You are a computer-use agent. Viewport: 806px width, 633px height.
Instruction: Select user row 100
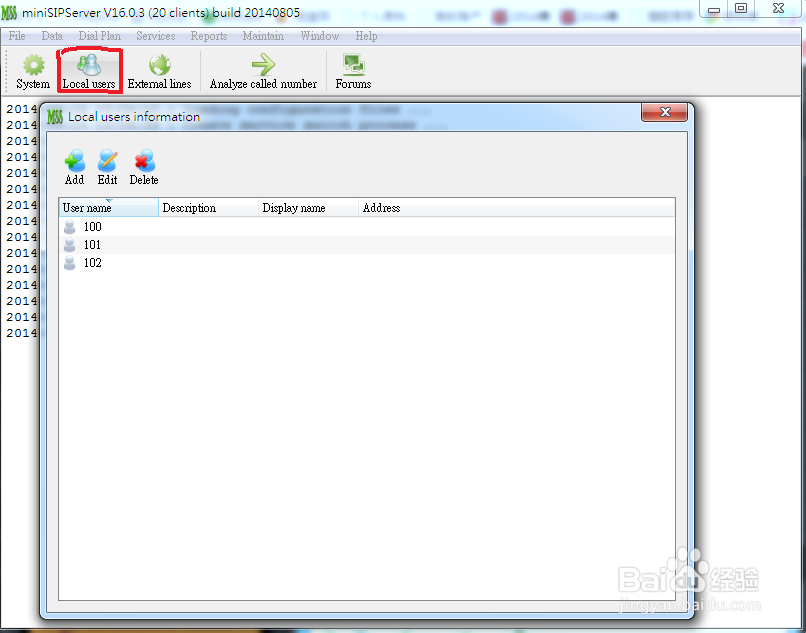[367, 227]
